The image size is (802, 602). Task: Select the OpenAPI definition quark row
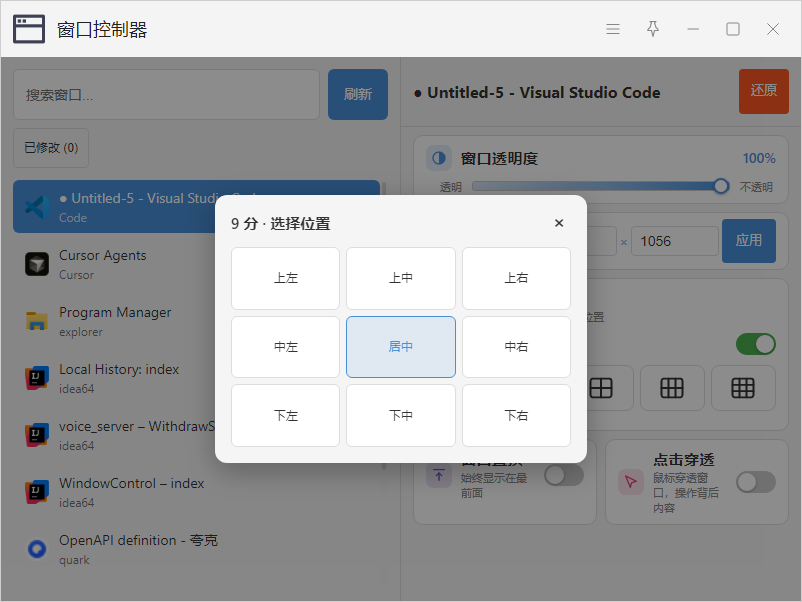coord(196,550)
